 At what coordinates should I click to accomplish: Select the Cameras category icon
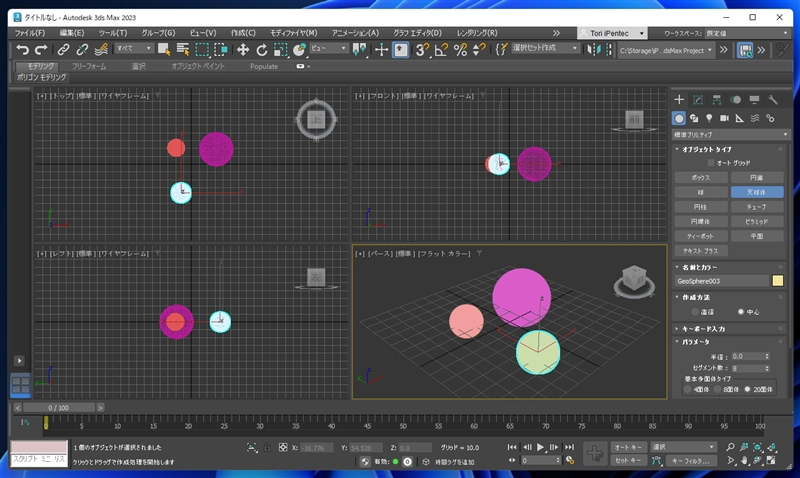coord(724,118)
